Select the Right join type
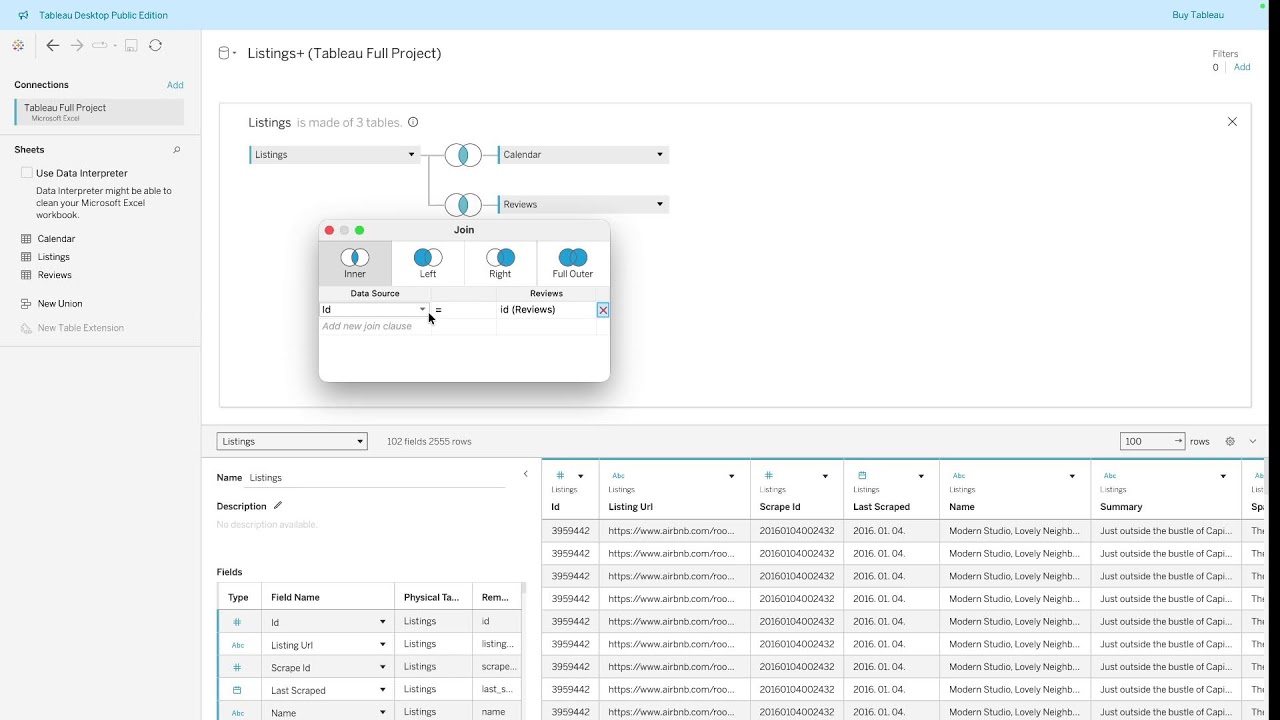1280x720 pixels. click(500, 263)
